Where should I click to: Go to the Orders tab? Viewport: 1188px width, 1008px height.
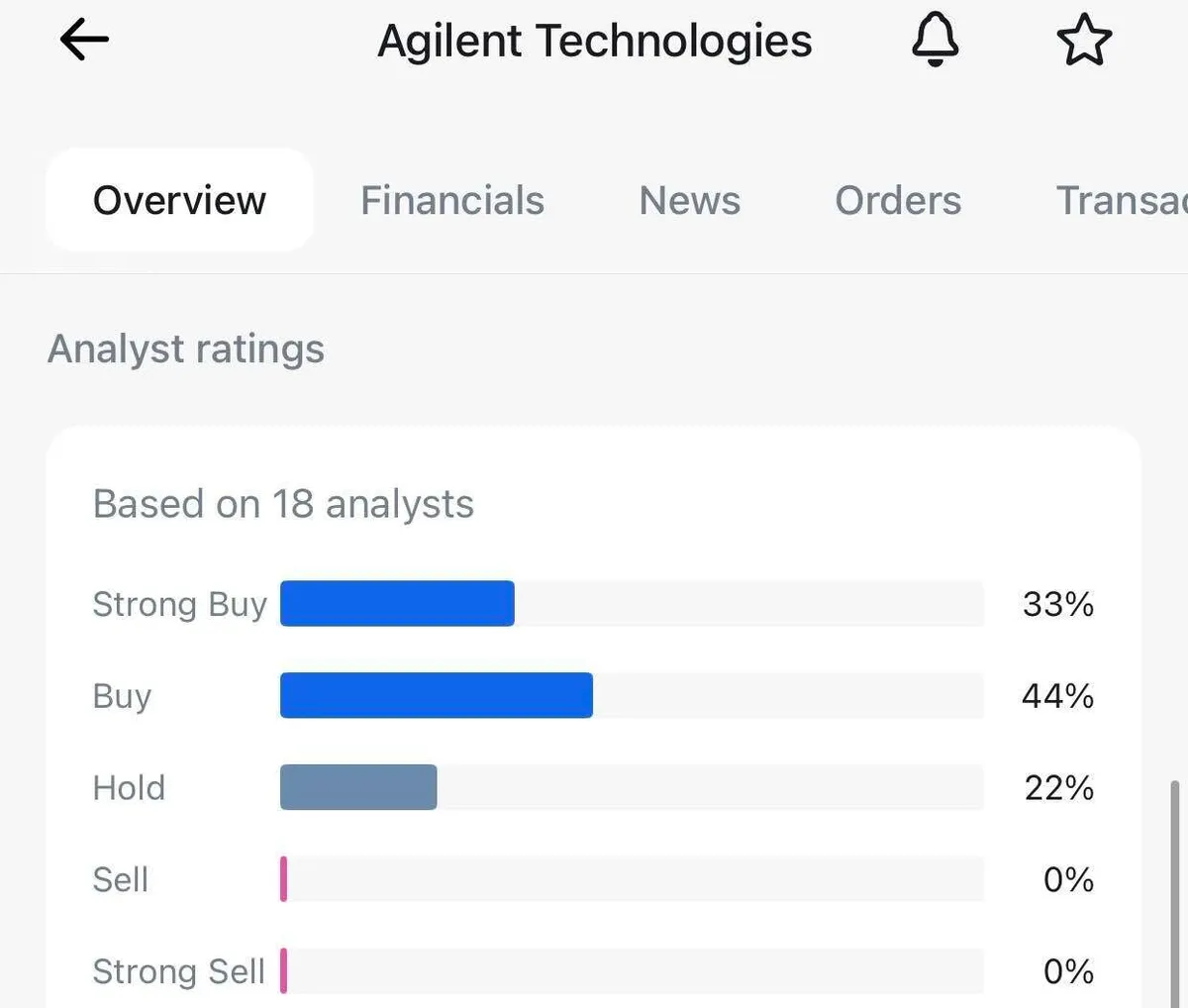pyautogui.click(x=898, y=200)
